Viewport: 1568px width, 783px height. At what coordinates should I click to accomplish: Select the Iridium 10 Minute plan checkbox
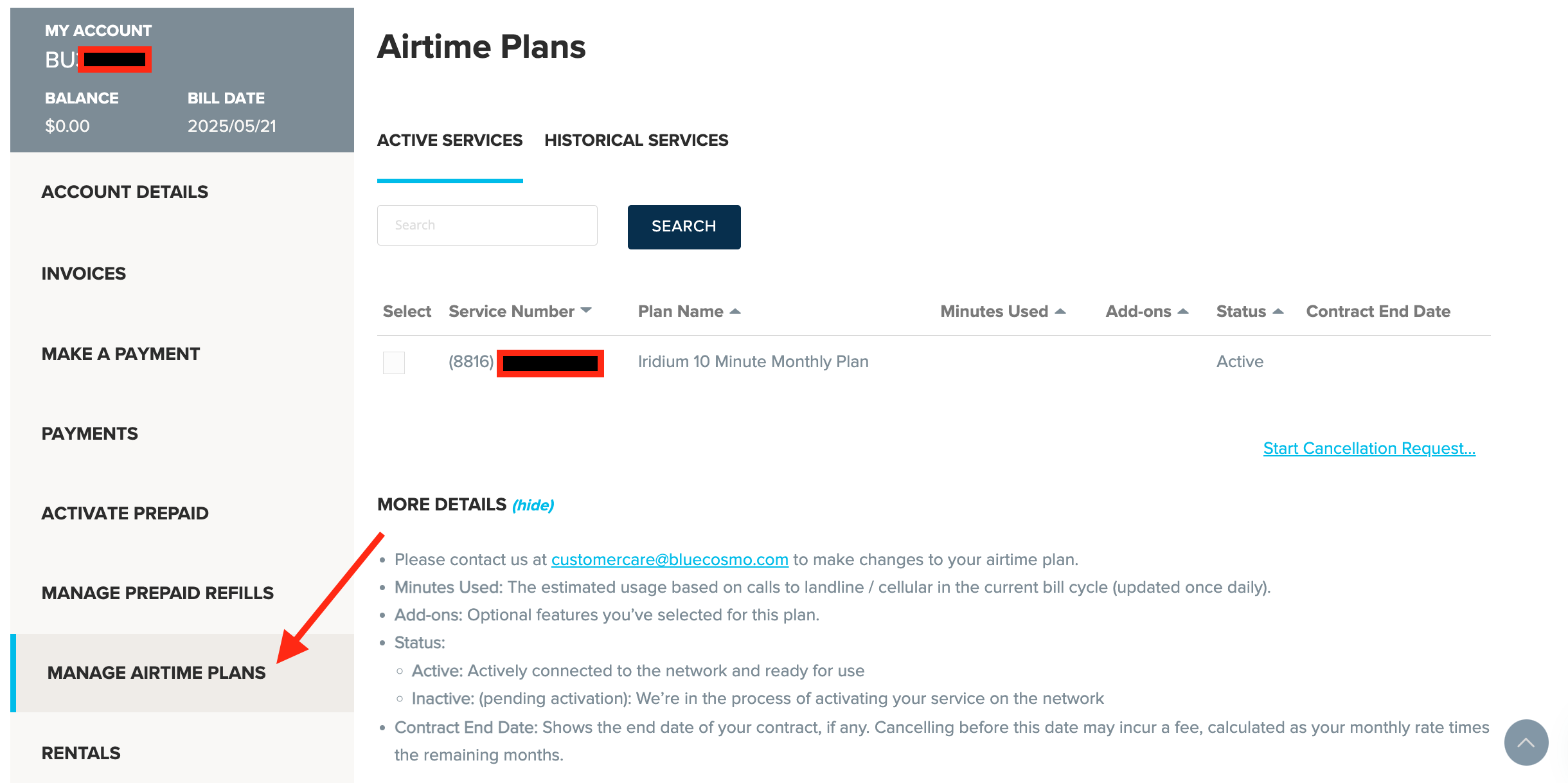tap(394, 363)
